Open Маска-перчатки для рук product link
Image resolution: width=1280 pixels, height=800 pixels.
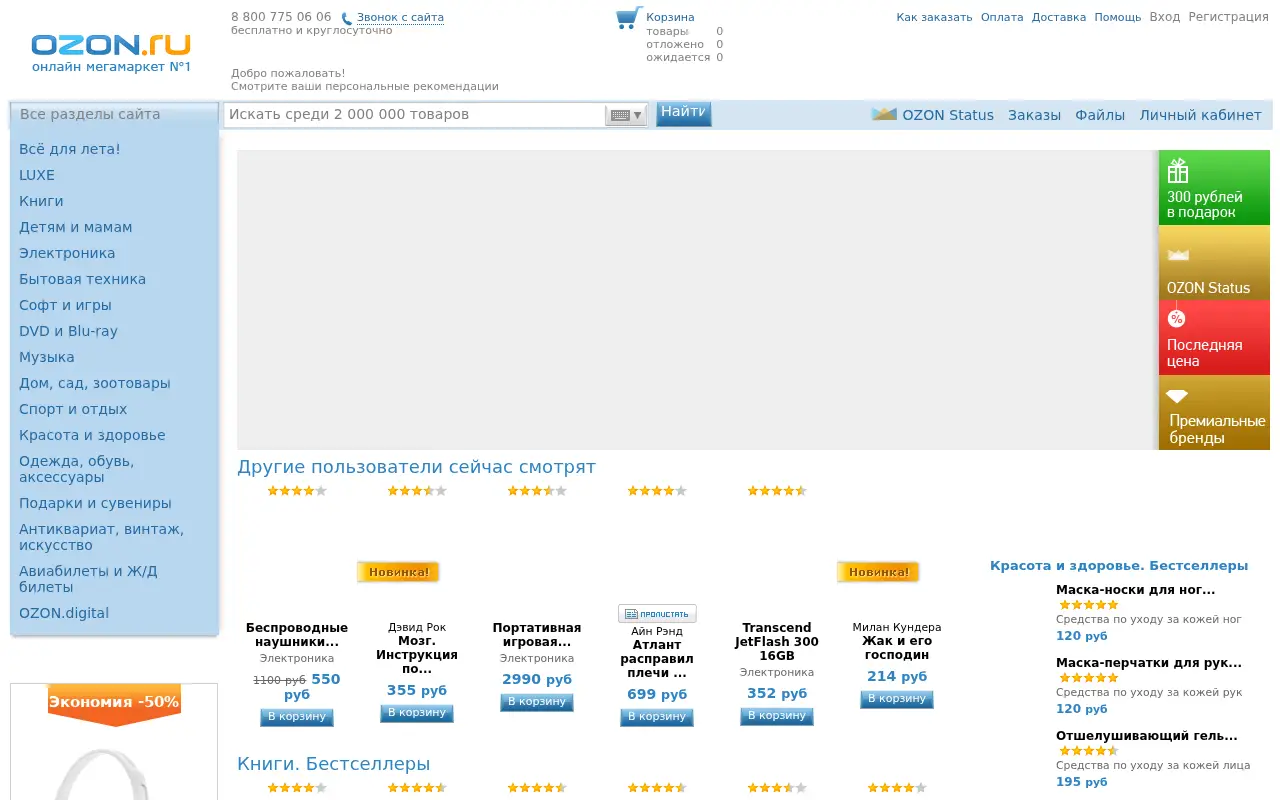coord(1149,663)
